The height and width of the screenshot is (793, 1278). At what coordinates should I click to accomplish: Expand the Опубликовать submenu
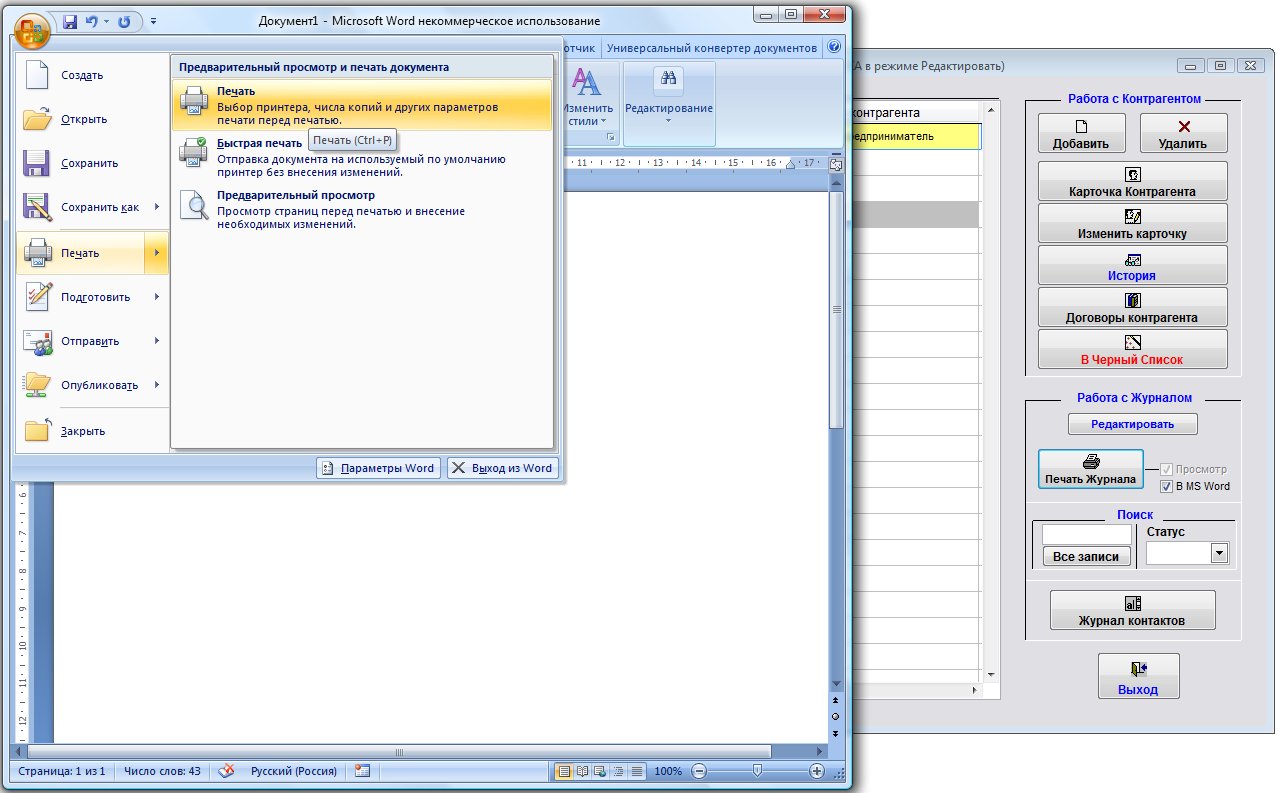click(157, 385)
